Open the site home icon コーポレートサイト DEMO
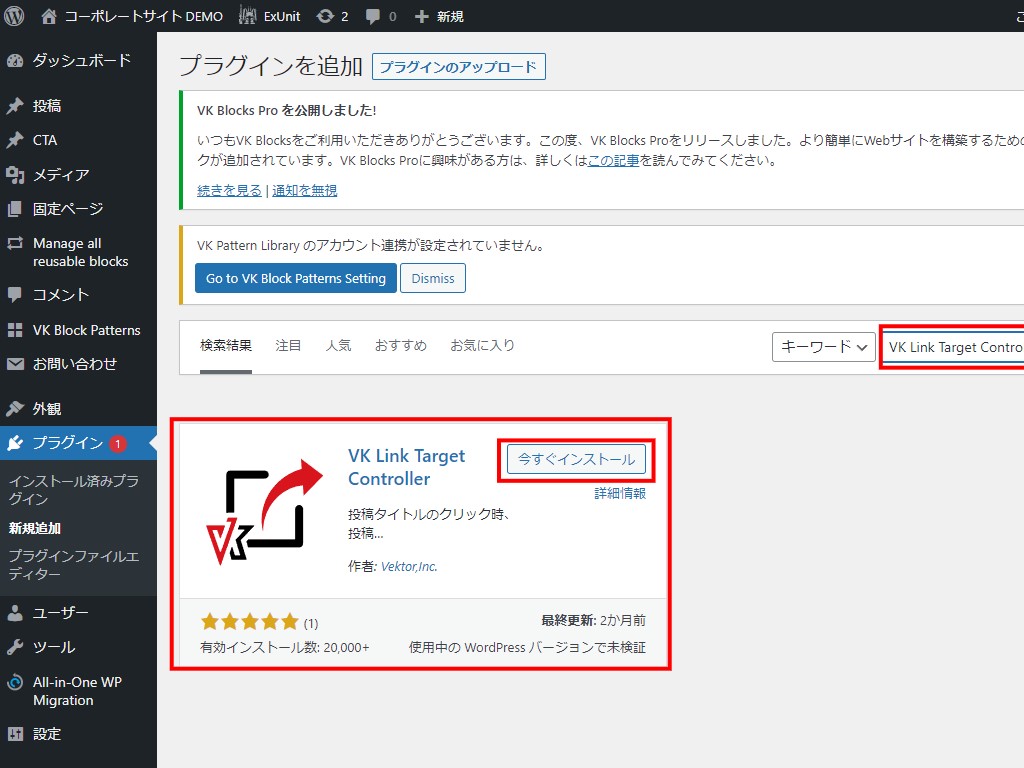Viewport: 1024px width, 768px height. (49, 16)
